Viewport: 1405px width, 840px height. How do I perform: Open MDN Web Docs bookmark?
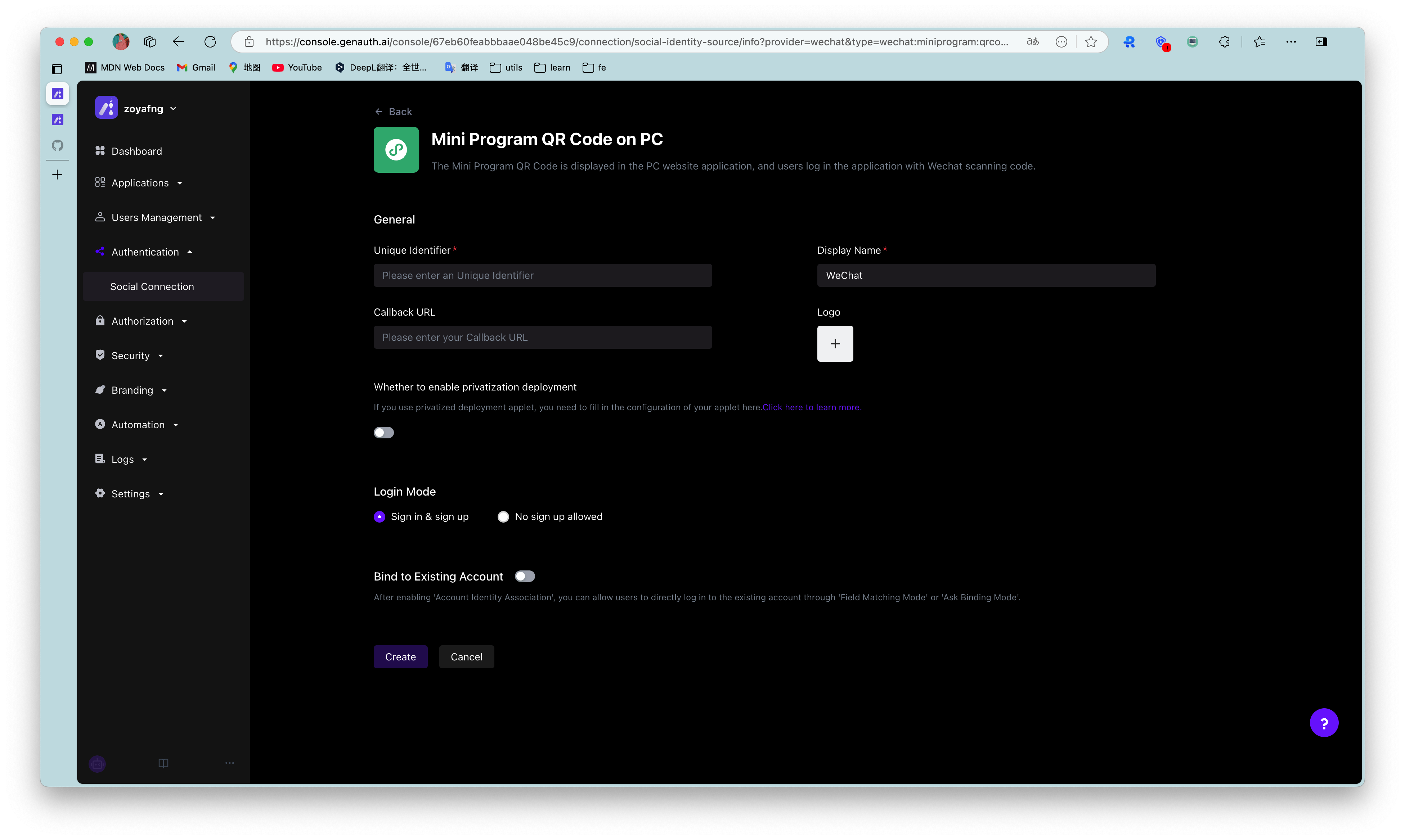[125, 67]
